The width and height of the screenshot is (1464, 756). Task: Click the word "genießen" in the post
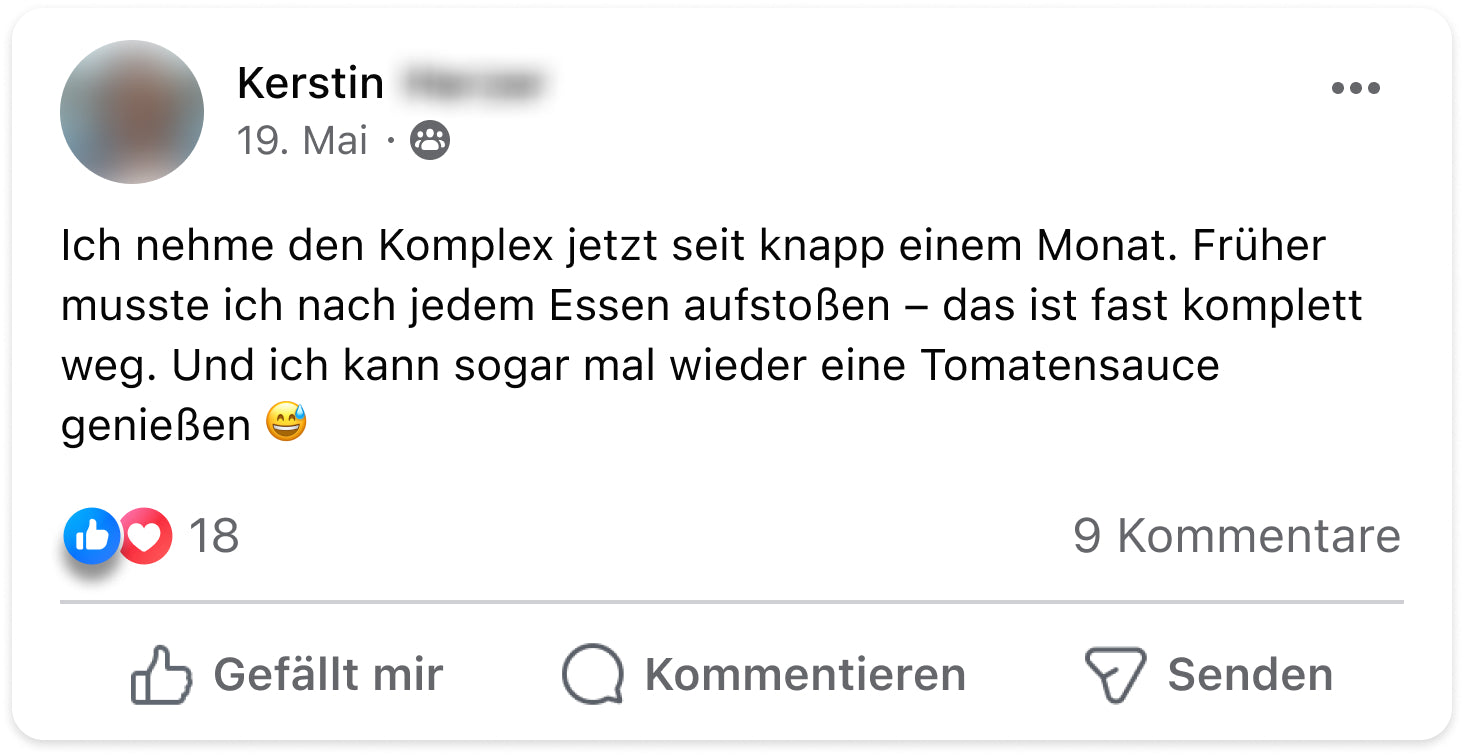point(156,426)
